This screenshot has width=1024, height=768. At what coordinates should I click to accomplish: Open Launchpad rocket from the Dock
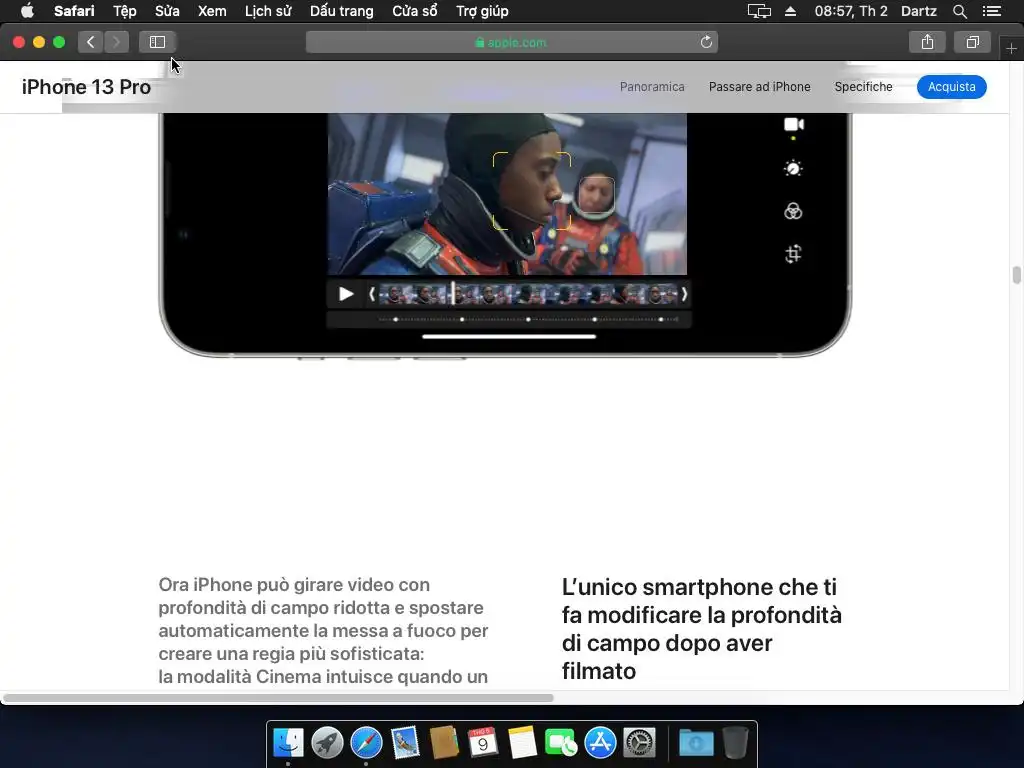(x=327, y=743)
